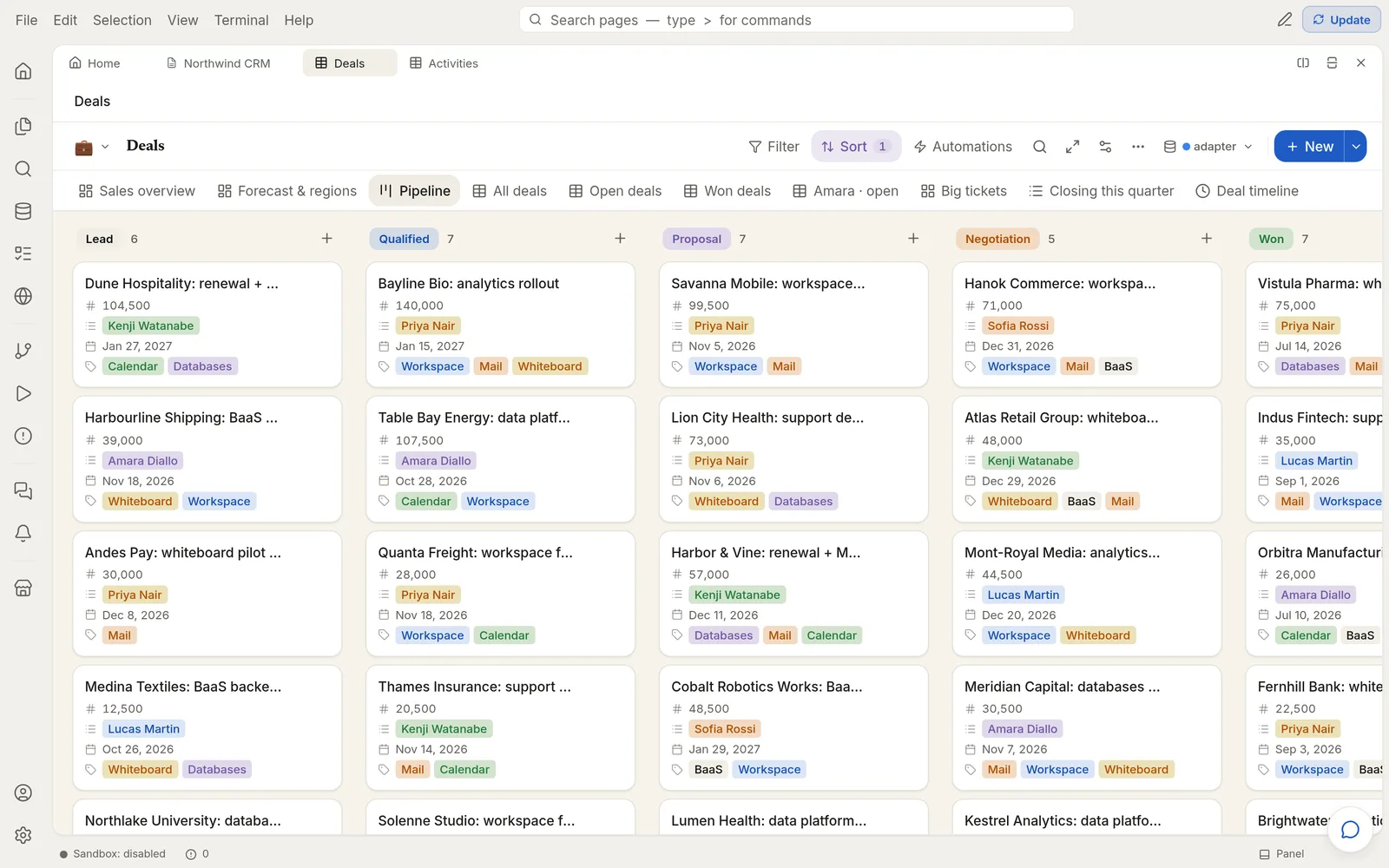Toggle the split view panel icon
This screenshot has width=1389, height=868.
click(x=1303, y=62)
